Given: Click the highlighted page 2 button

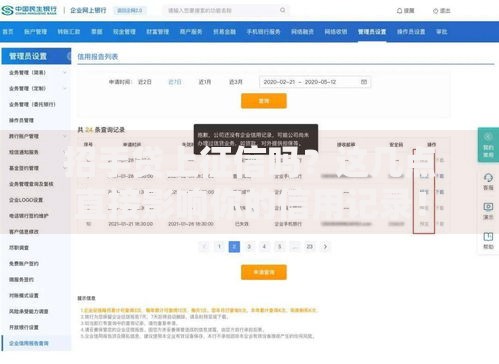Looking at the screenshot, I should pyautogui.click(x=234, y=247).
